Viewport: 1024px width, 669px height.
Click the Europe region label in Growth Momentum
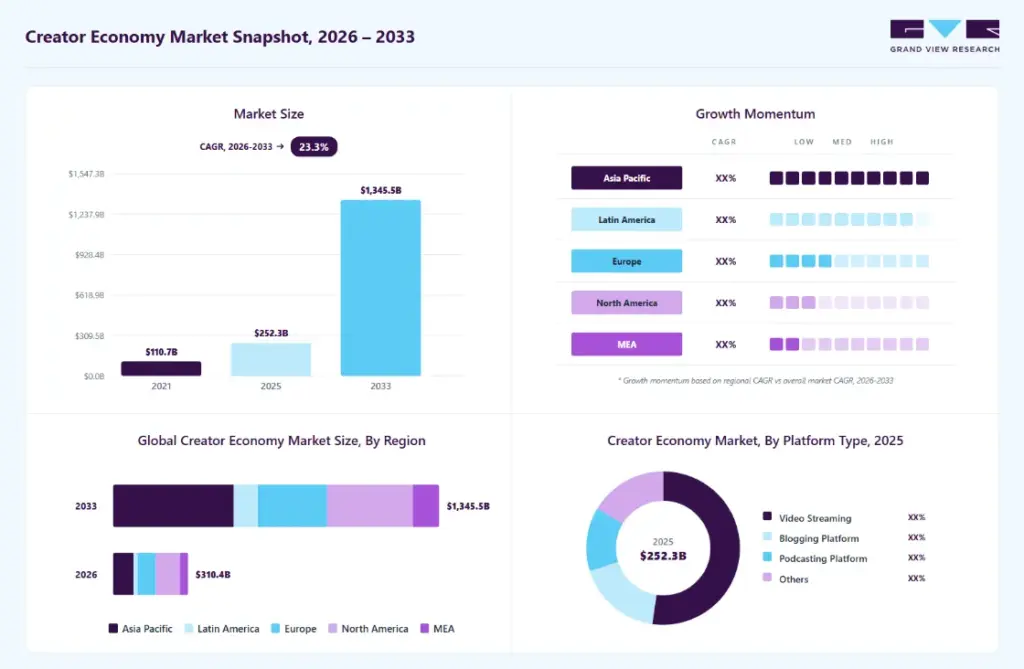pos(626,261)
